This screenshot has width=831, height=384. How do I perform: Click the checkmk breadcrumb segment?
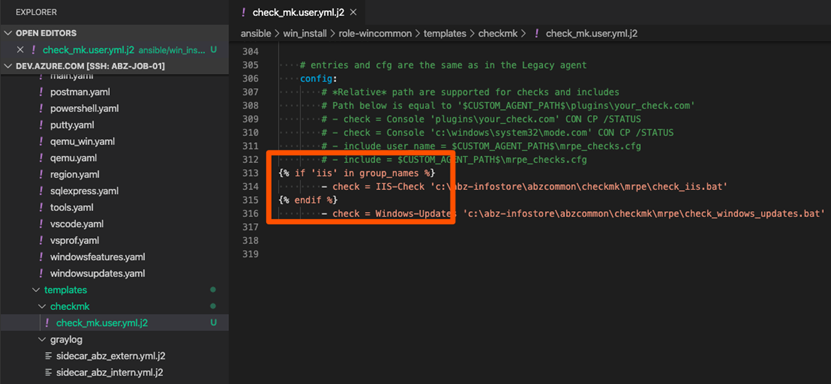click(499, 33)
